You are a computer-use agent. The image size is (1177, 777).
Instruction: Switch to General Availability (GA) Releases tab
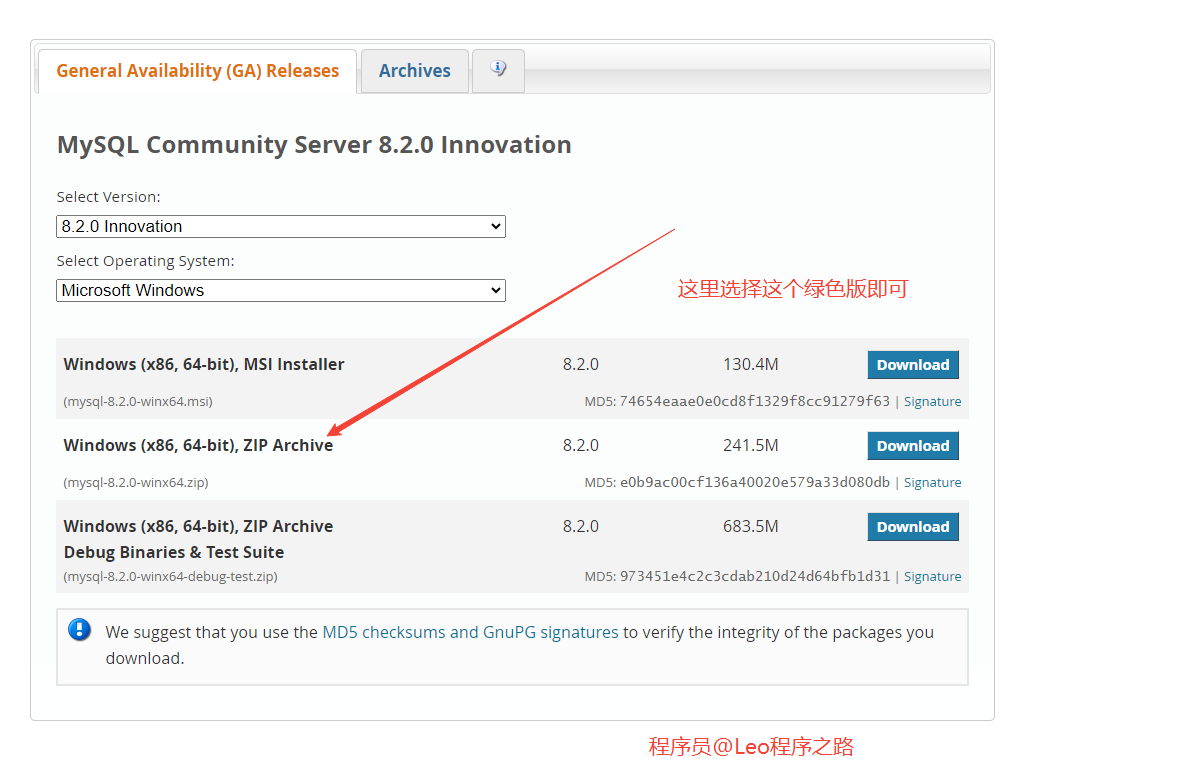click(197, 71)
